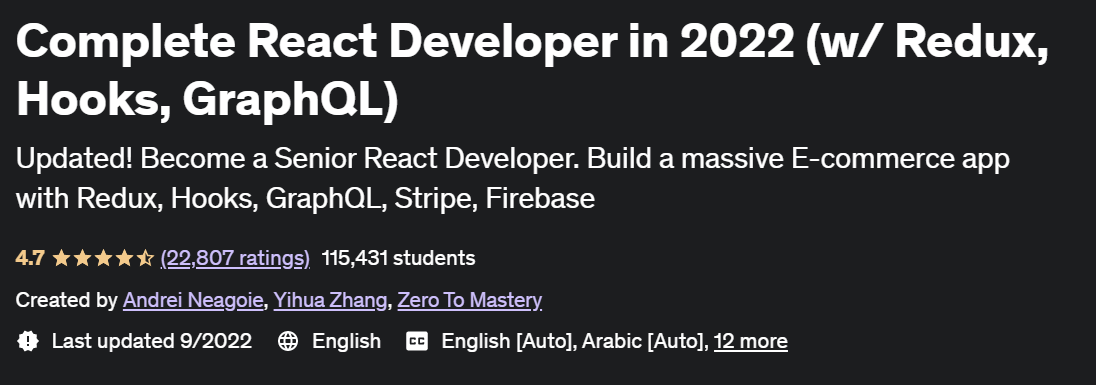Click the Last updated 9/2022 text

[x=152, y=341]
